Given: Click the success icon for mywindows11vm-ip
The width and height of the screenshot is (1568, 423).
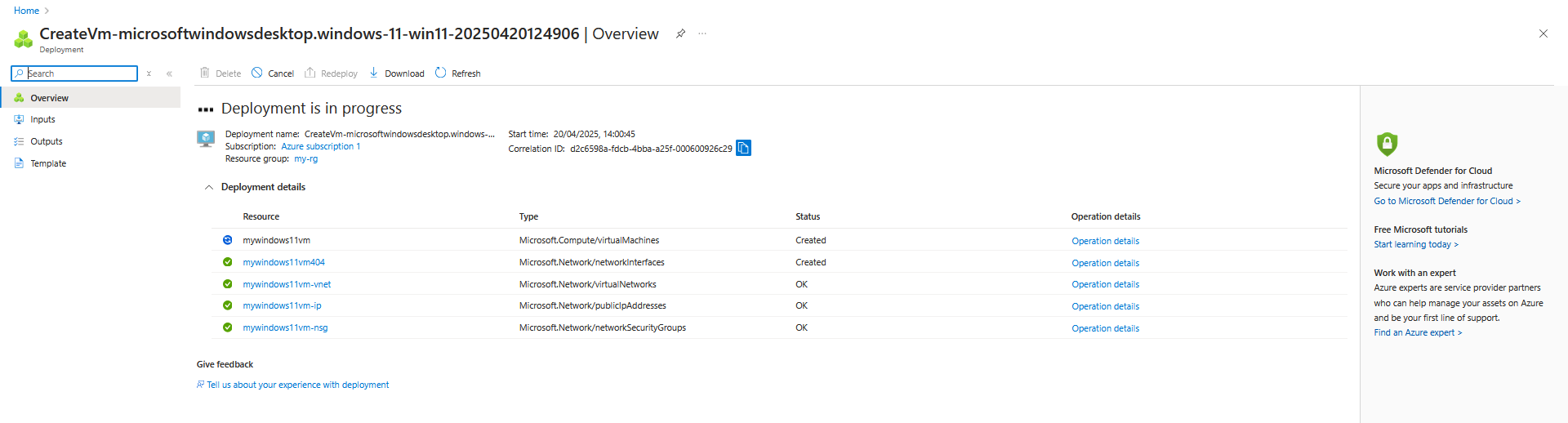Looking at the screenshot, I should click(x=227, y=305).
